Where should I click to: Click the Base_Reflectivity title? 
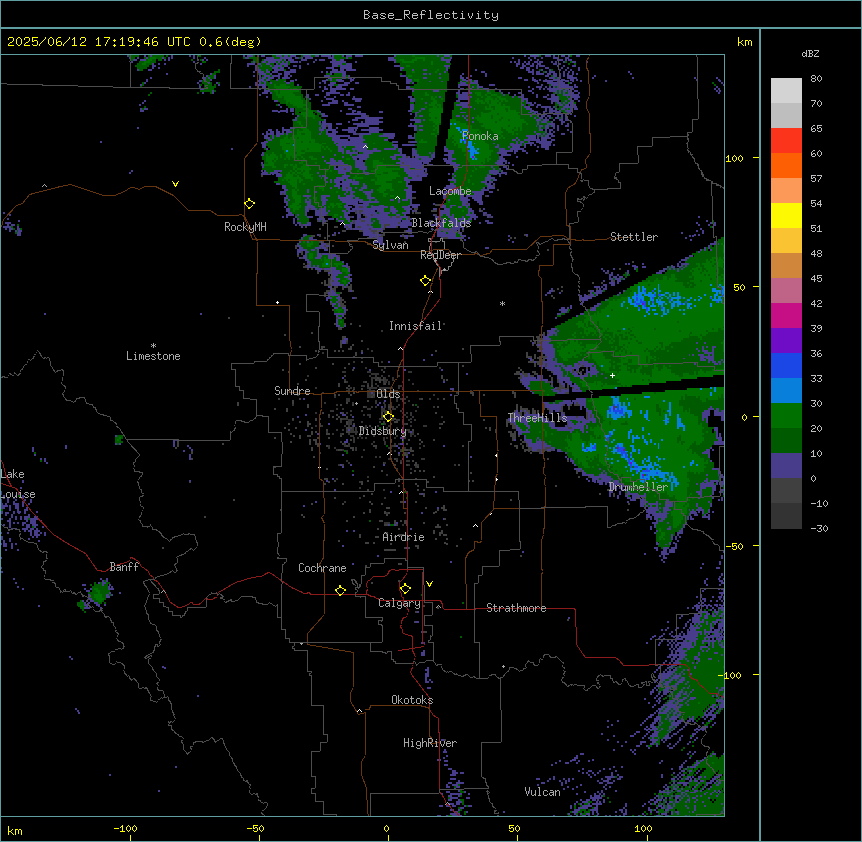pos(431,15)
